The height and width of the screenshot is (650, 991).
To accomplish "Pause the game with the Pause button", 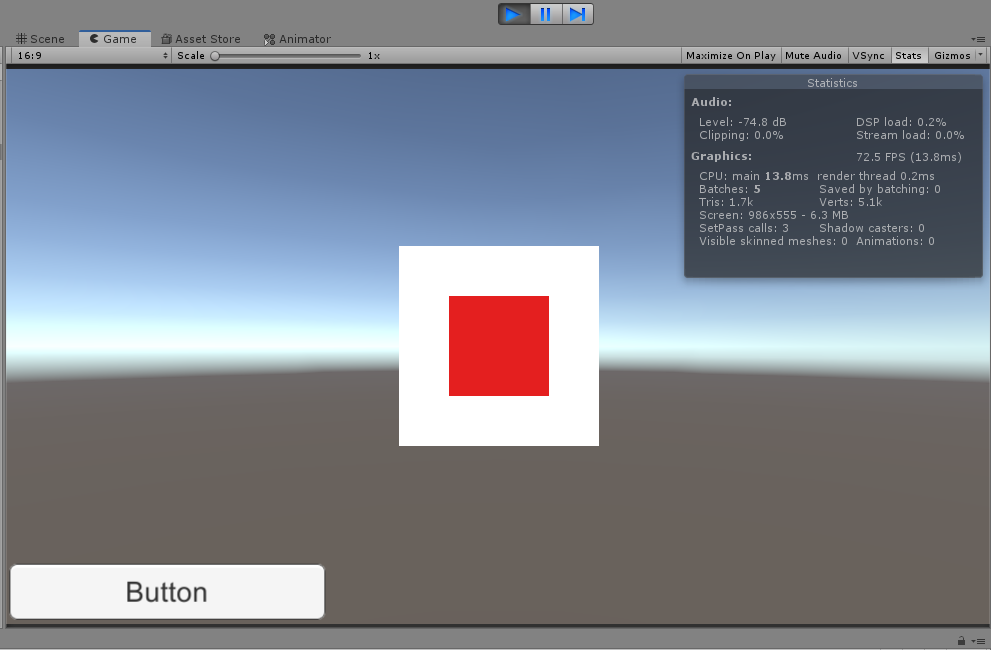I will (545, 14).
